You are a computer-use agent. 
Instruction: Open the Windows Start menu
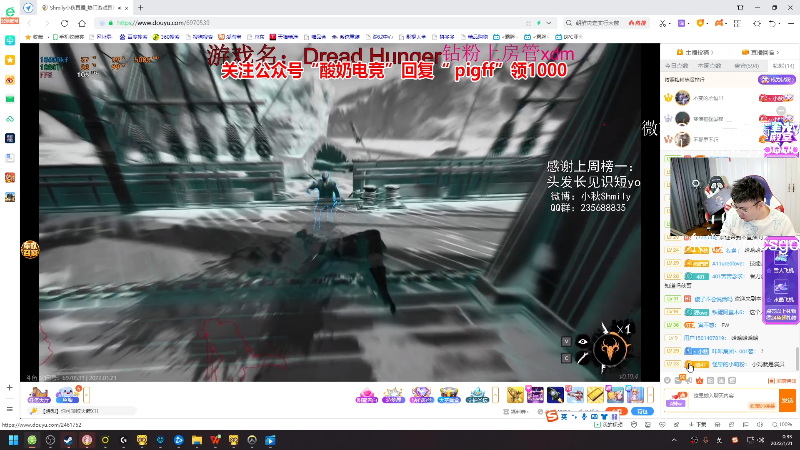[13, 440]
